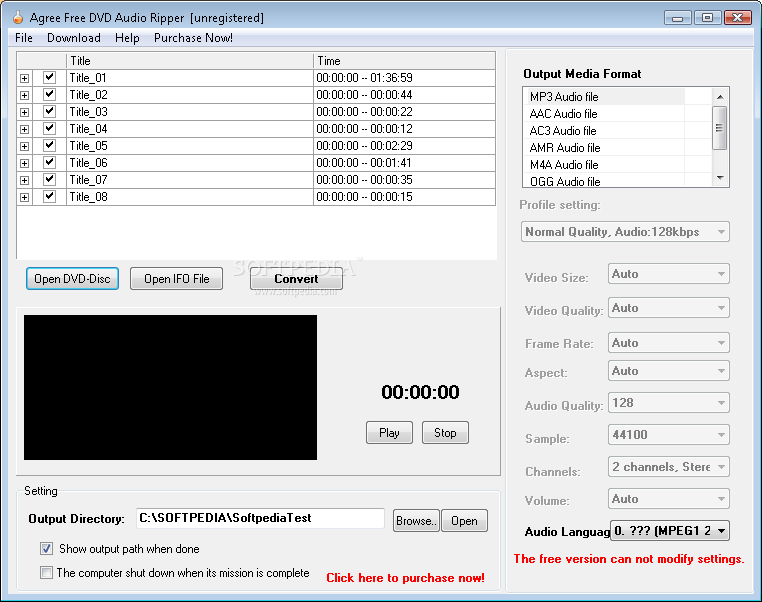The width and height of the screenshot is (762, 602).
Task: Open the Audio Language dropdown
Action: click(670, 531)
